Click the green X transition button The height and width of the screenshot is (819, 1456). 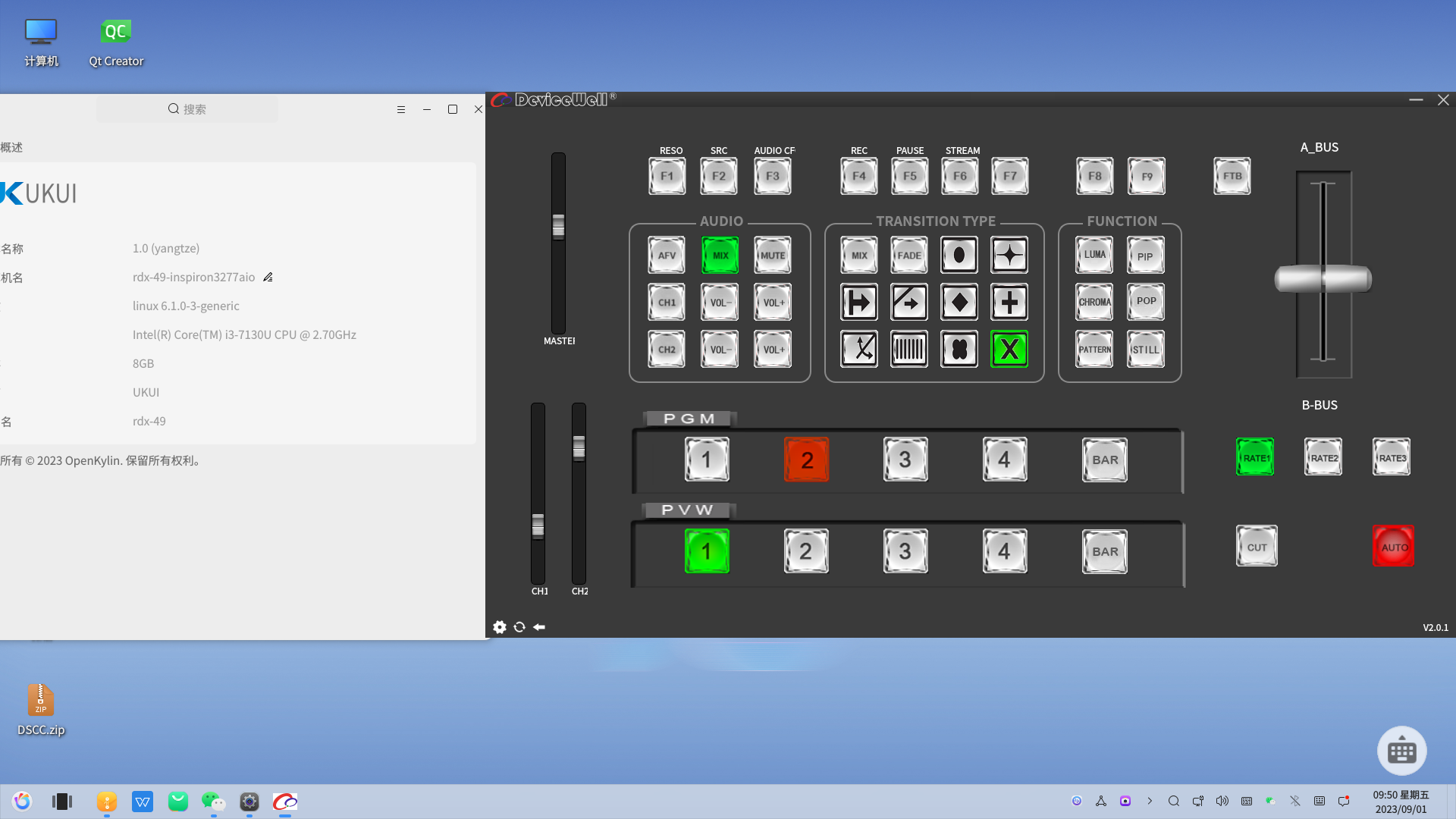pyautogui.click(x=1009, y=350)
